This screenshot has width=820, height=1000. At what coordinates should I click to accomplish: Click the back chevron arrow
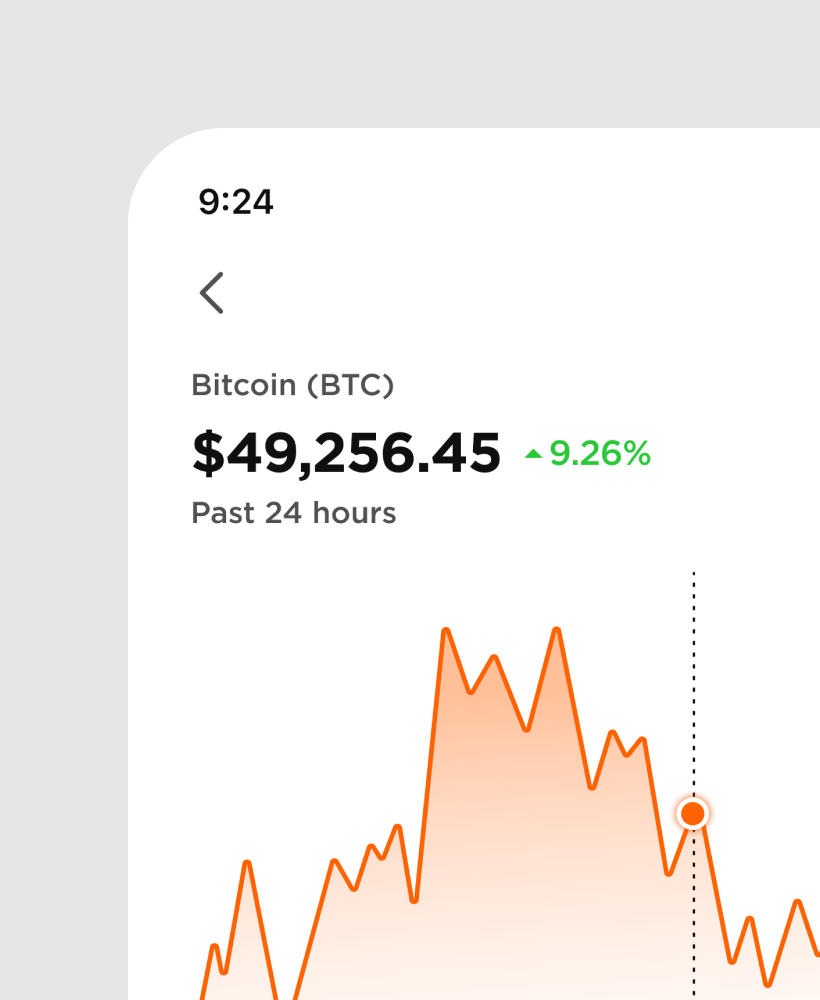(211, 292)
